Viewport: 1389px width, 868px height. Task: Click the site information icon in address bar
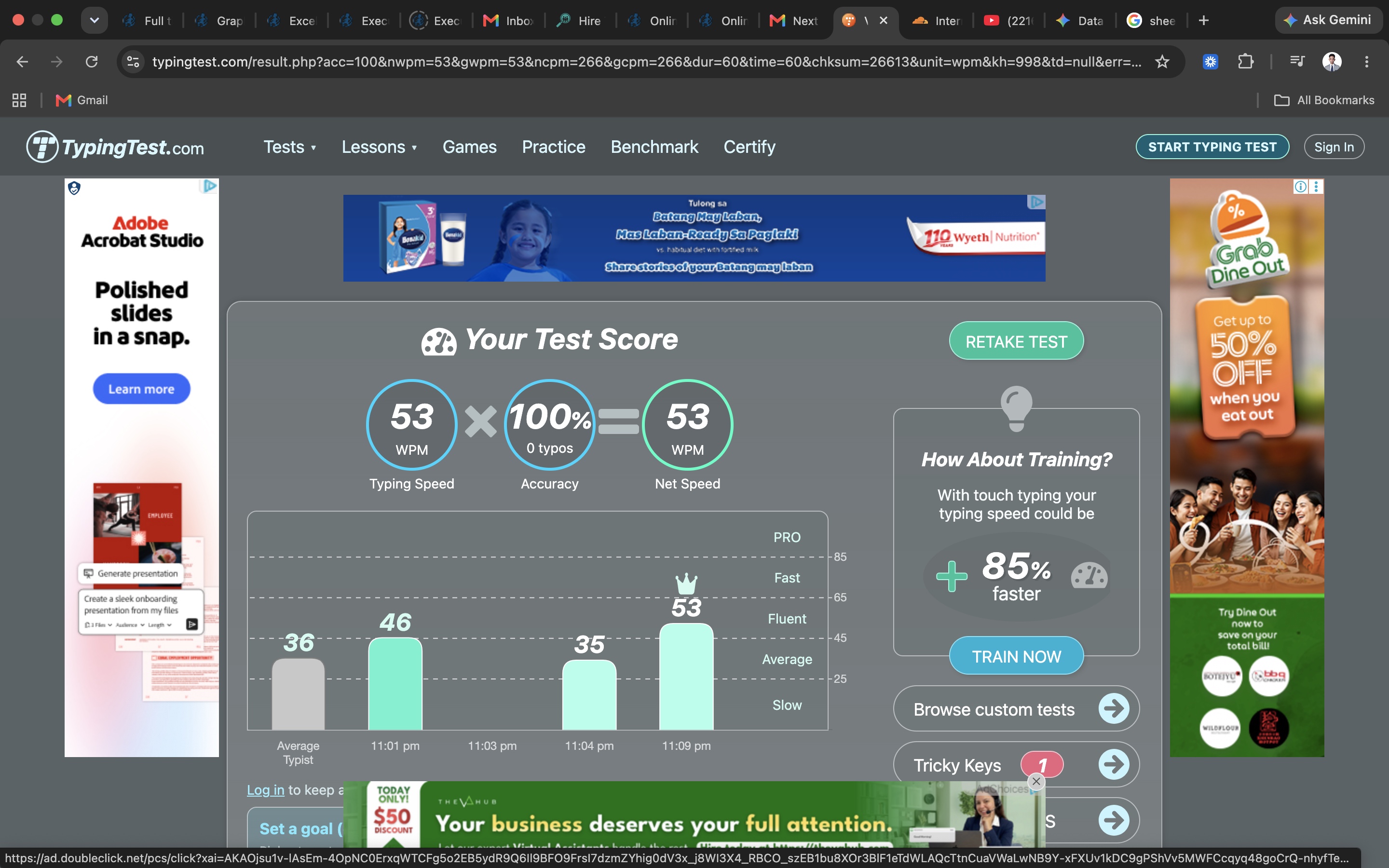click(x=133, y=61)
